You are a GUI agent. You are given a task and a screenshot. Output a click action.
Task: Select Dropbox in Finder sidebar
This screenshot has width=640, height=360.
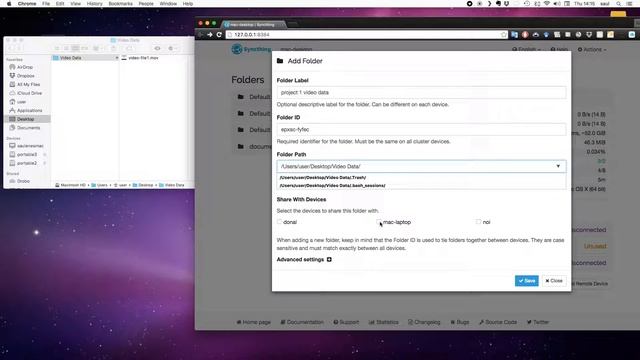point(25,76)
